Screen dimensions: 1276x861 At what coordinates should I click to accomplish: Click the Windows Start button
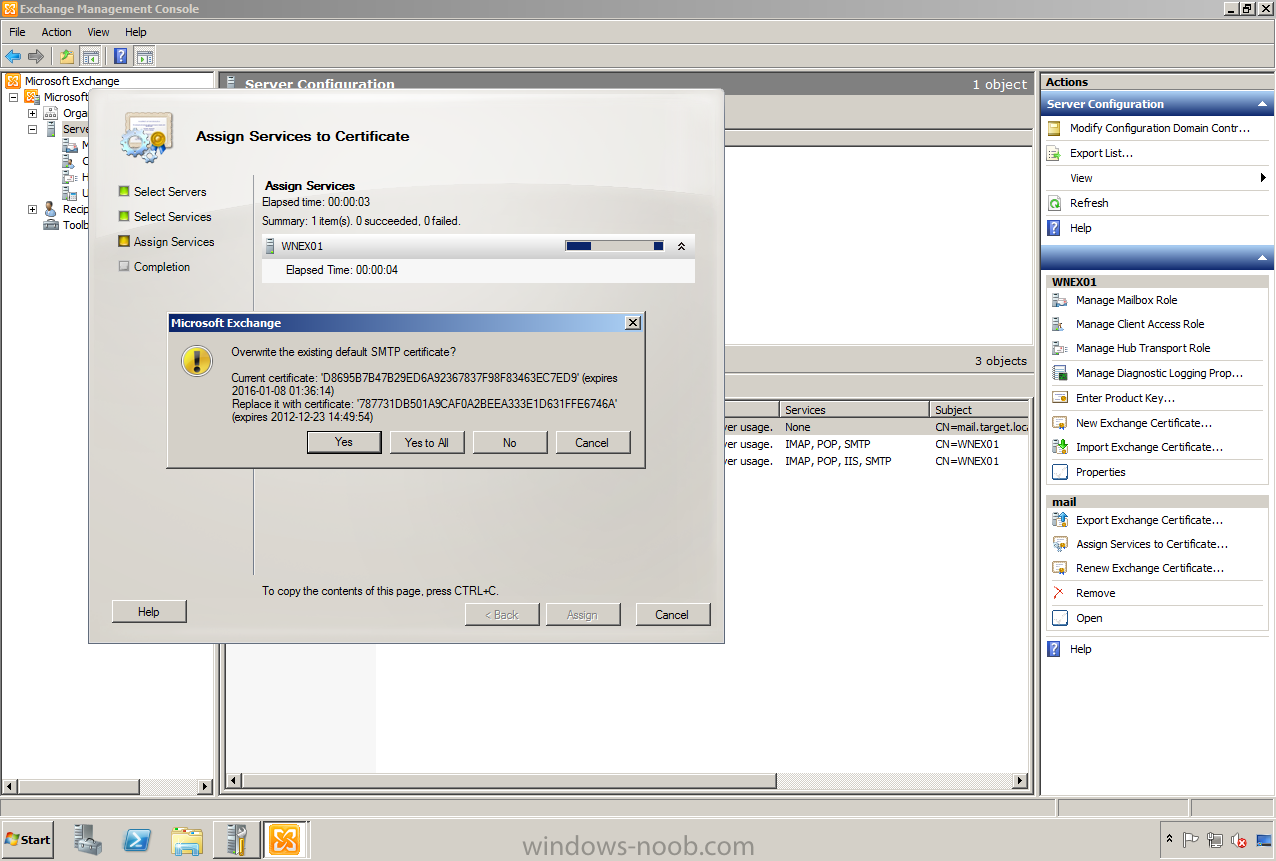tap(28, 839)
